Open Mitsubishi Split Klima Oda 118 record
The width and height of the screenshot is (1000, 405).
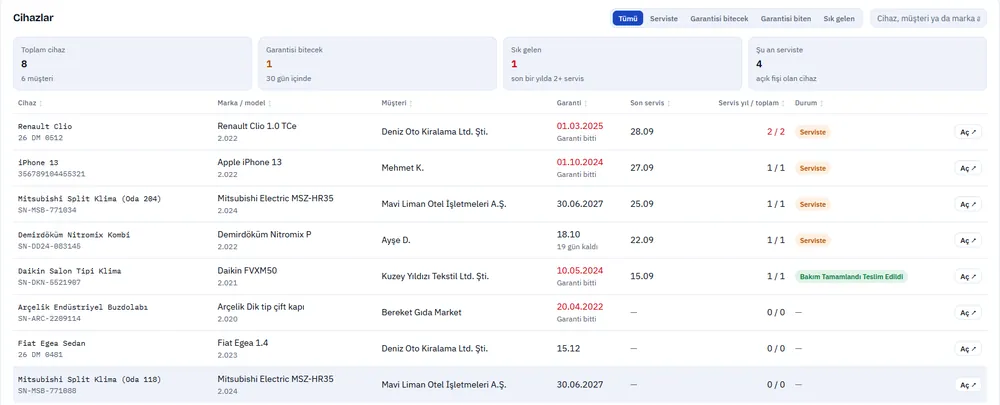pos(968,385)
